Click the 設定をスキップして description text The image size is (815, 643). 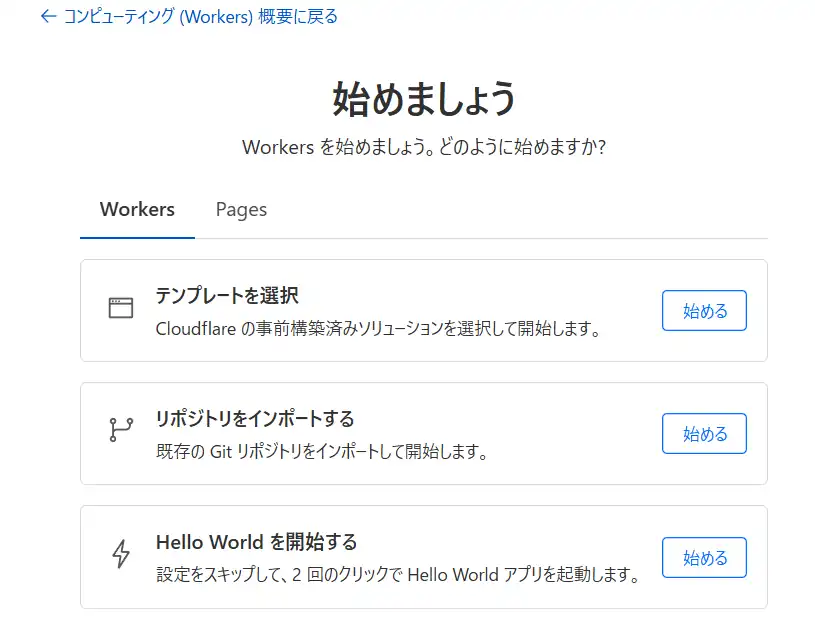tap(398, 575)
